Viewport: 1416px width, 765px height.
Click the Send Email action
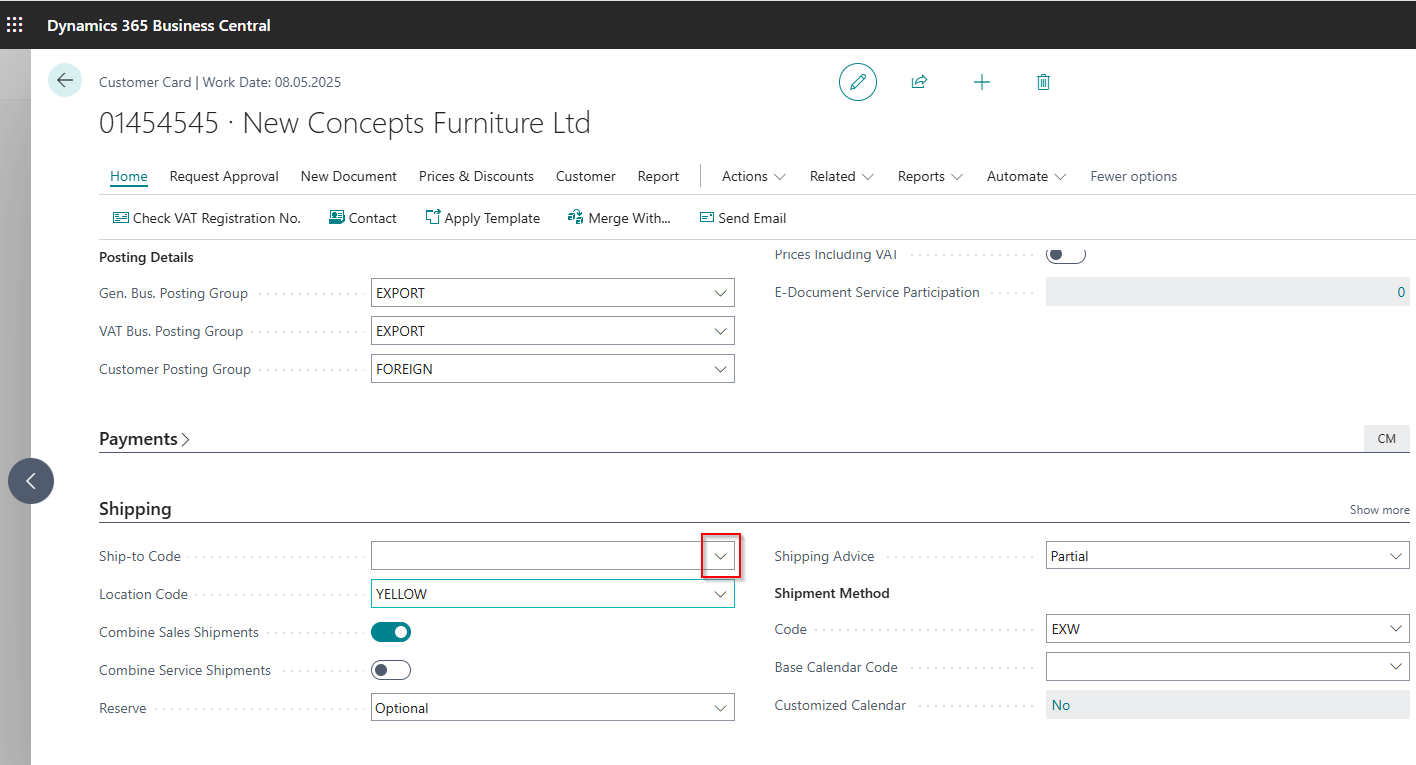743,218
